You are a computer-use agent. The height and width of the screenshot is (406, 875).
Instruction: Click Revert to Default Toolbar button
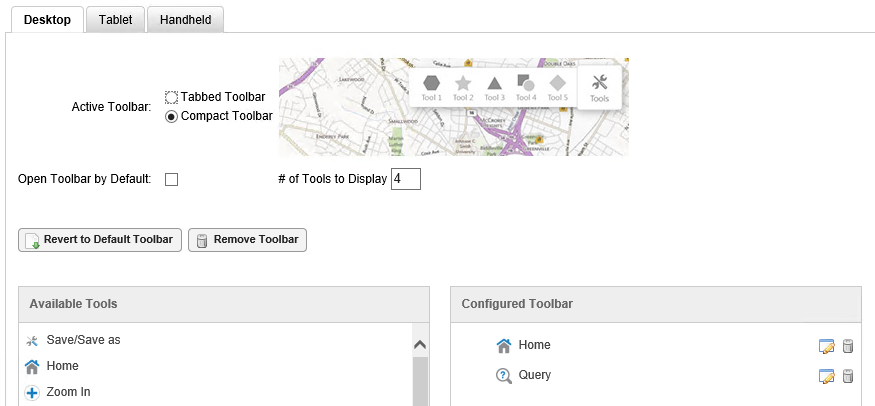(x=100, y=240)
